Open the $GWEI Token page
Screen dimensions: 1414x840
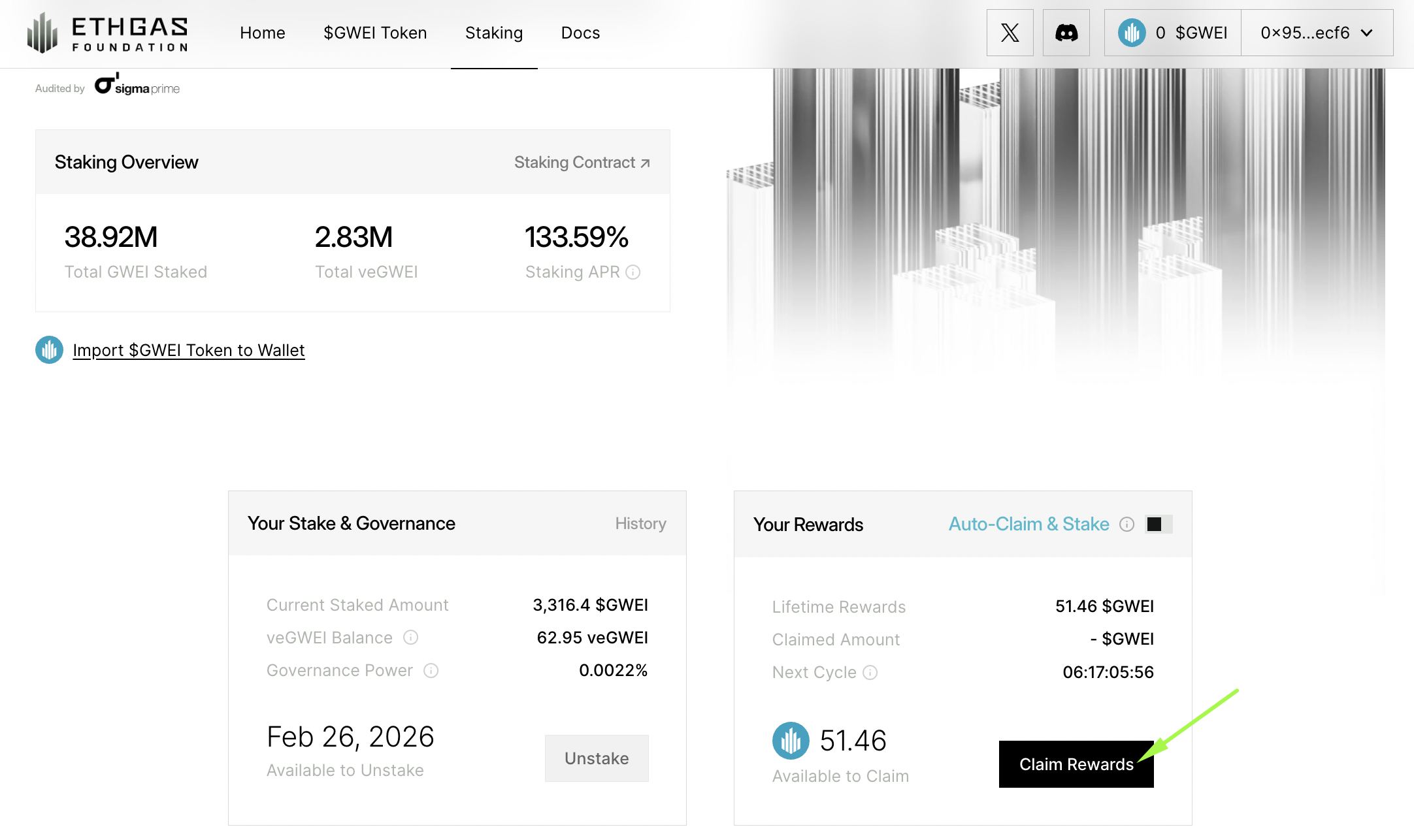(375, 33)
